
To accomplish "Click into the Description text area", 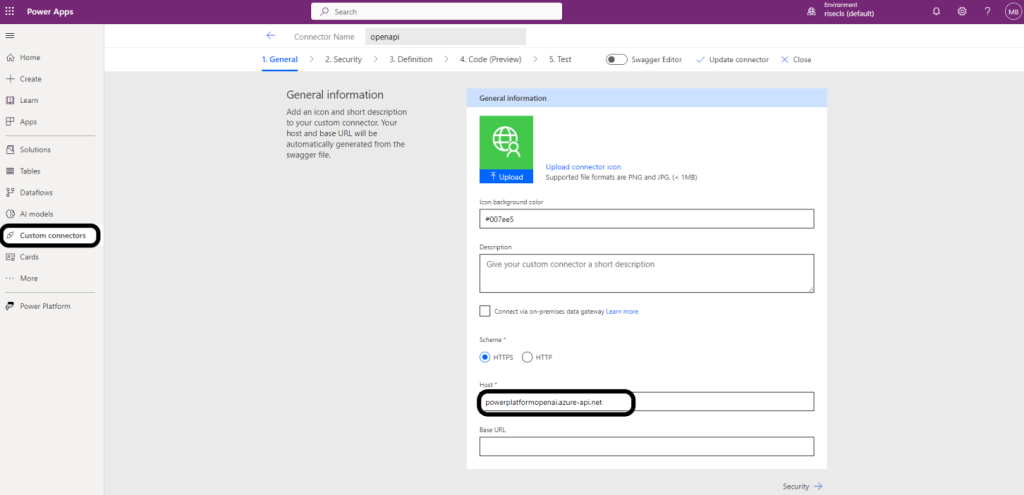I will coord(646,273).
